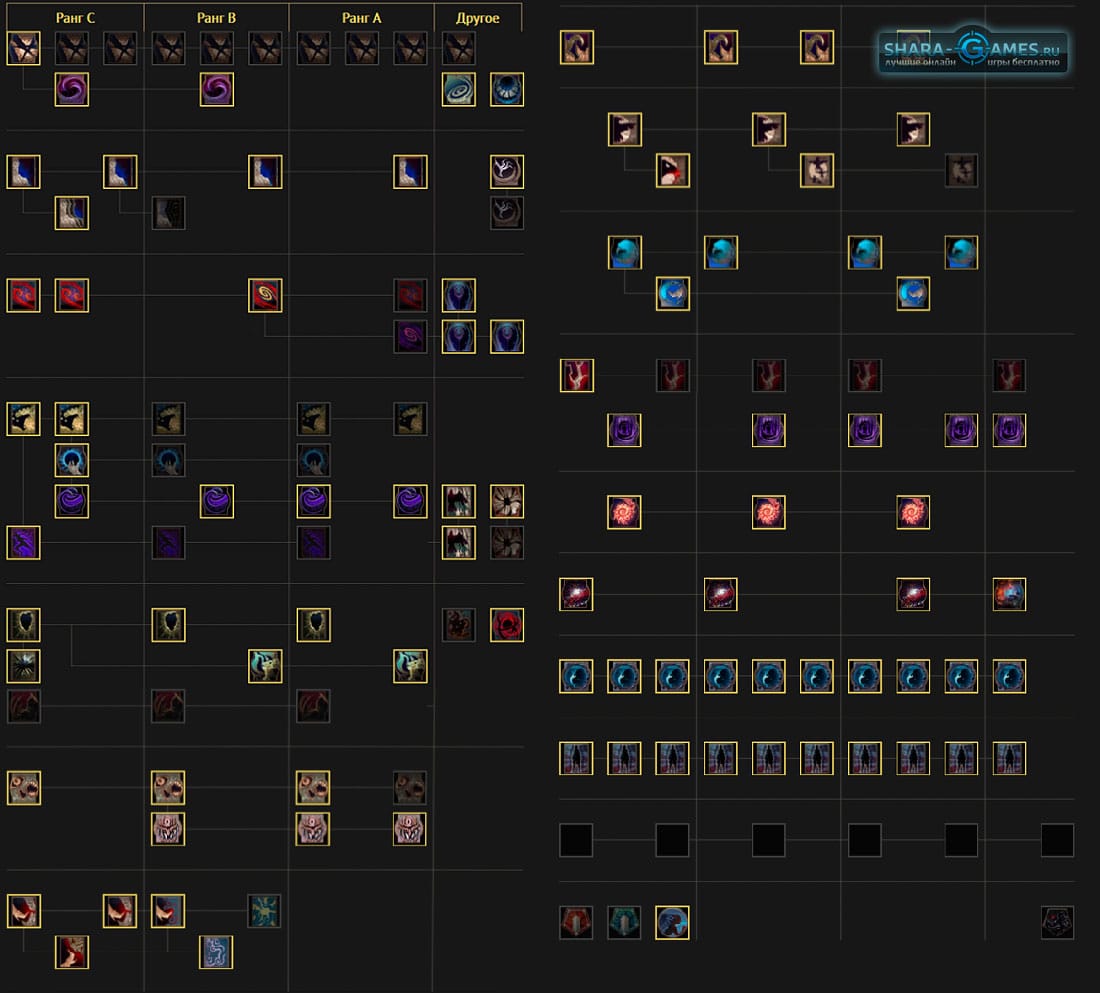Choose the fiery blue orb skill in right panel
The height and width of the screenshot is (993, 1100).
point(1010,594)
